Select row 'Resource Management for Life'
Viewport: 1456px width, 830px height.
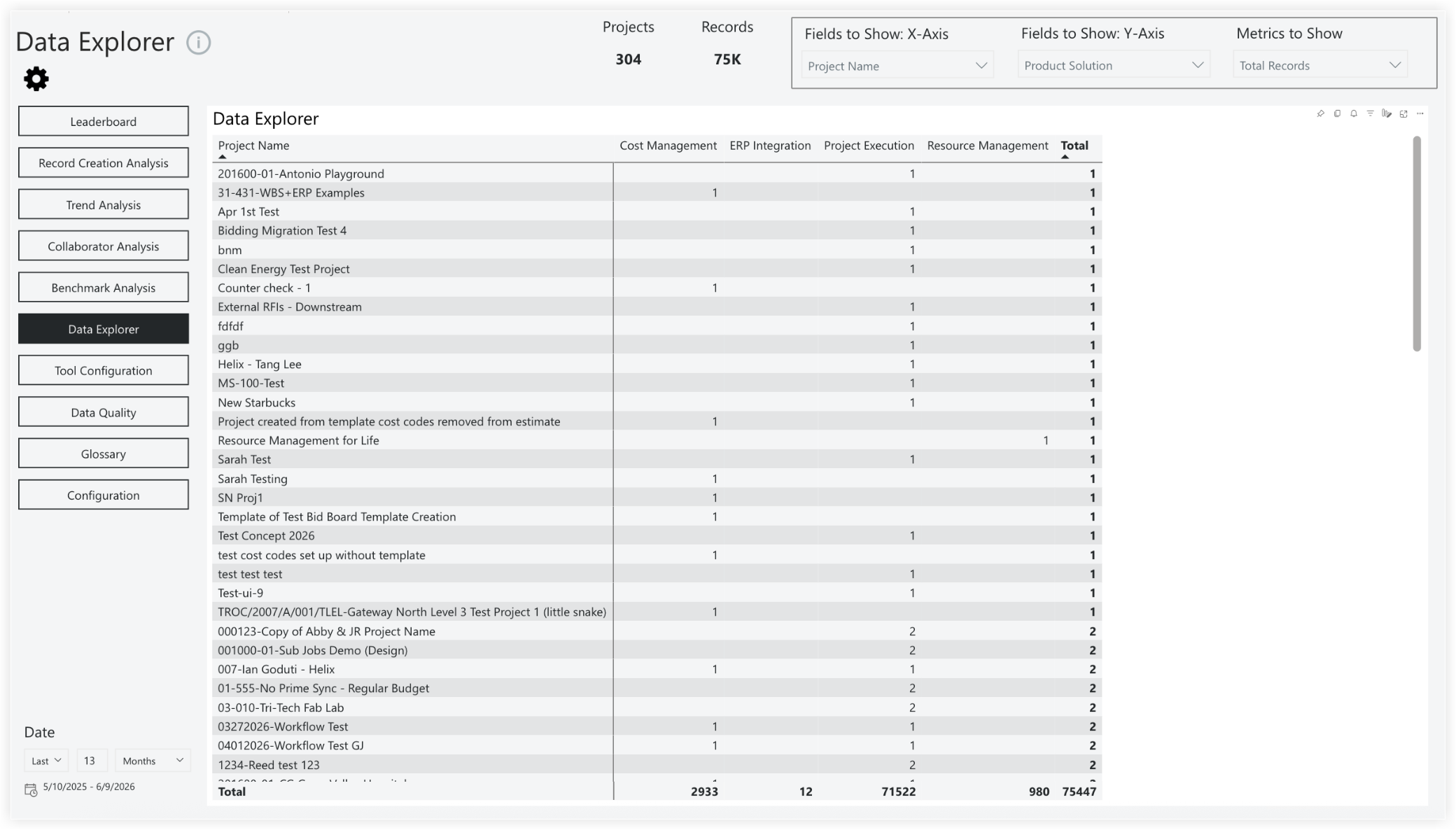pyautogui.click(x=657, y=440)
